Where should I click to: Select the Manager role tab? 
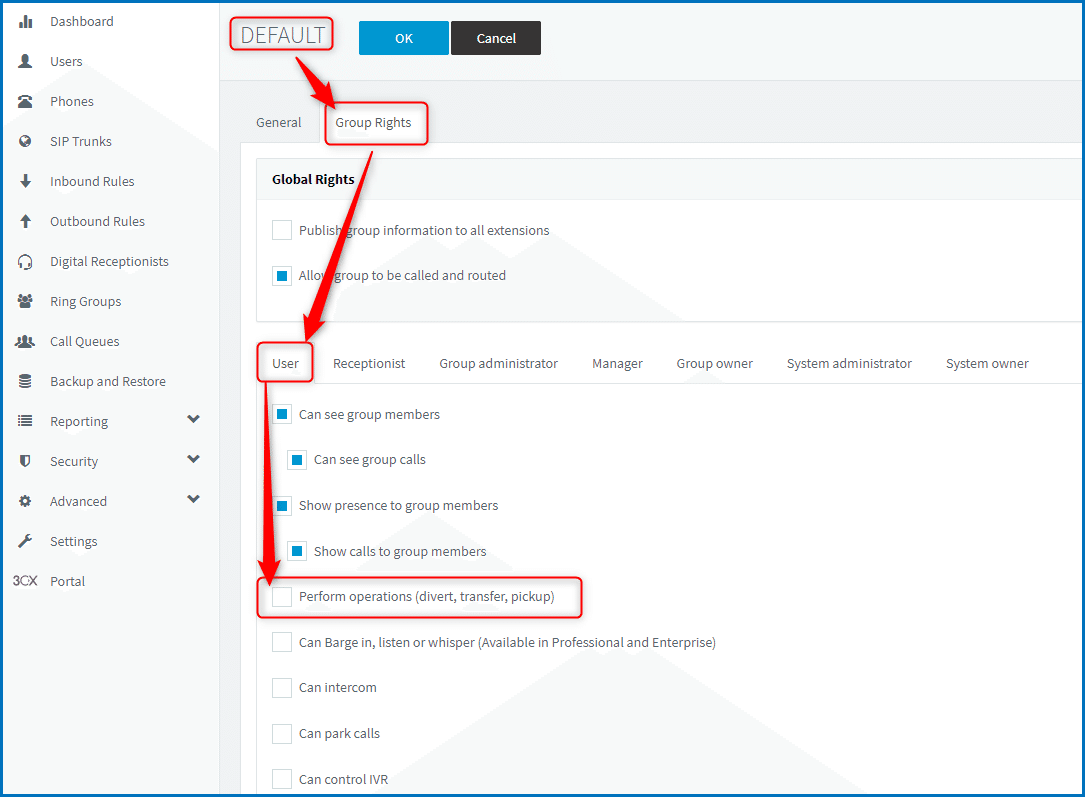coord(617,363)
